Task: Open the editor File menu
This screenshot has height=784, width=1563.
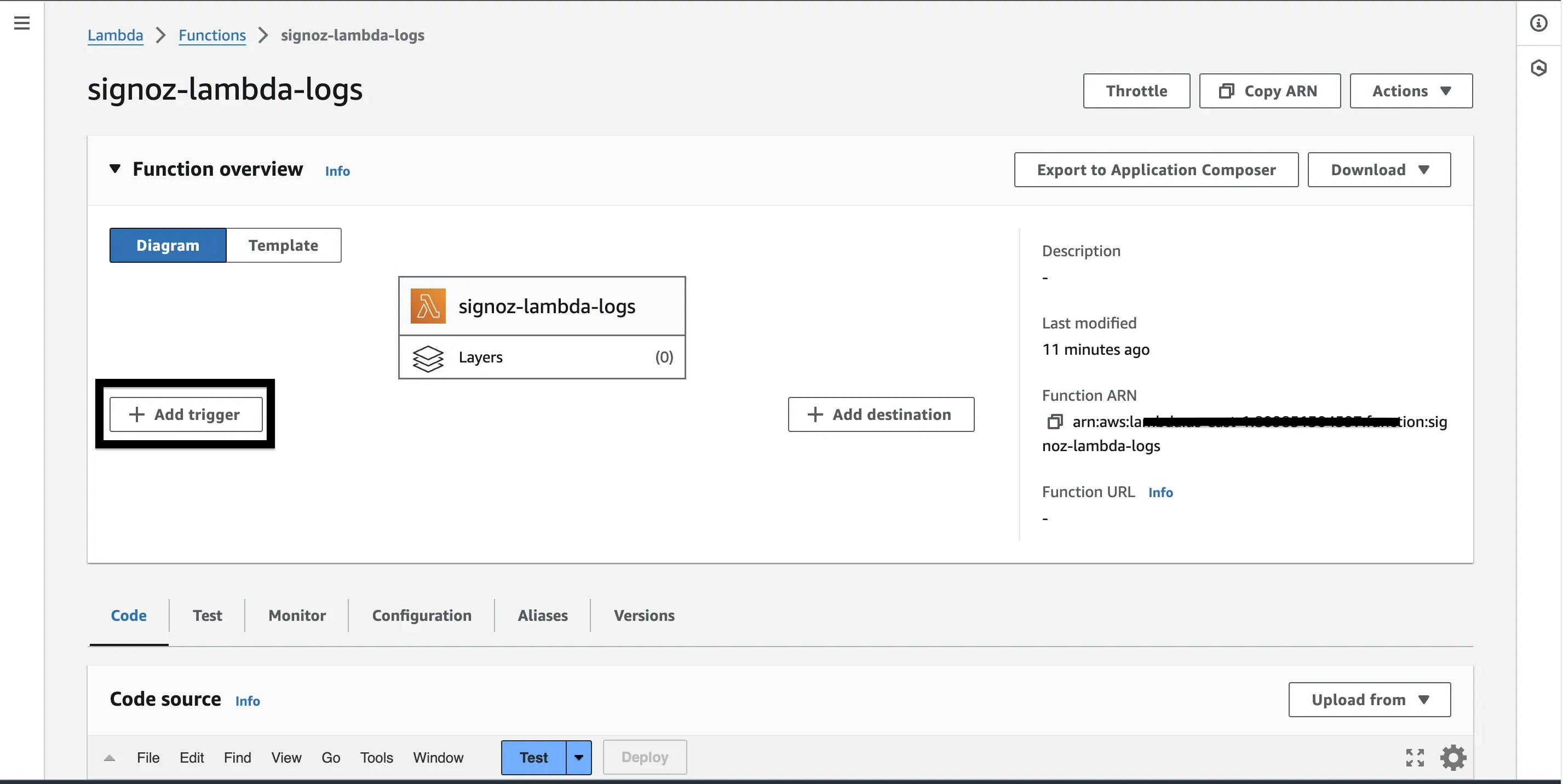Action: tap(148, 758)
